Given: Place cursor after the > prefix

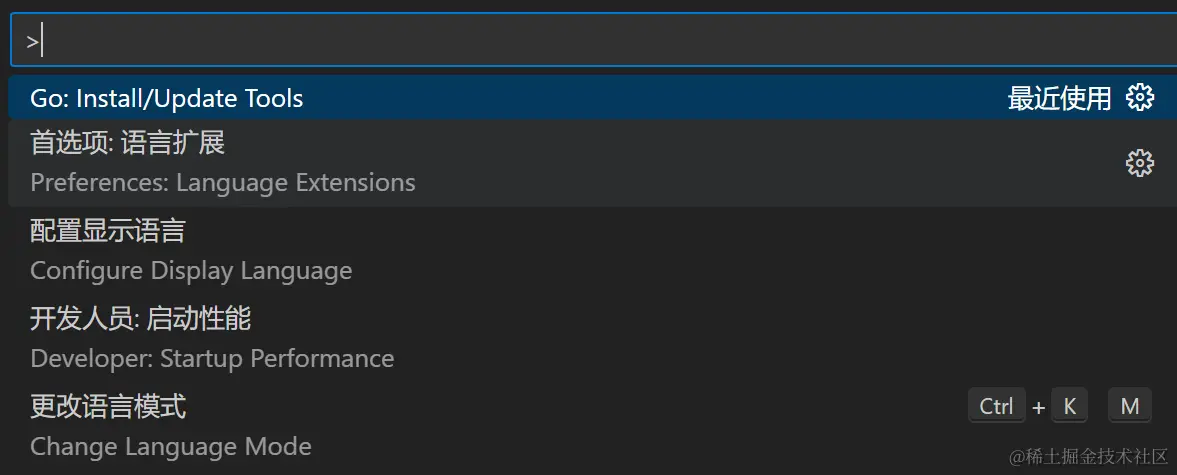Looking at the screenshot, I should (x=42, y=41).
